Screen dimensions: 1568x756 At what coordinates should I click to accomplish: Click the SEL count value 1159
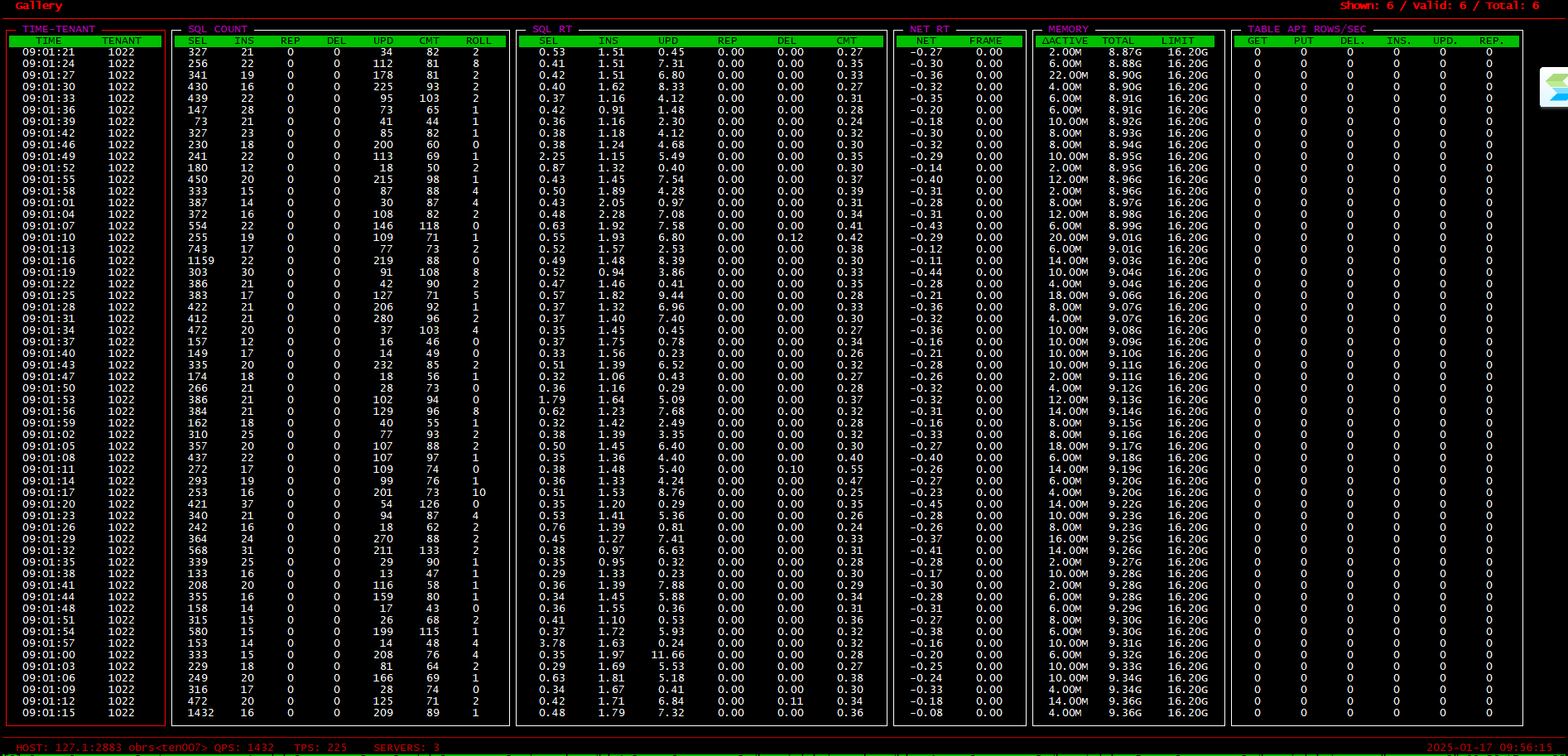point(201,261)
